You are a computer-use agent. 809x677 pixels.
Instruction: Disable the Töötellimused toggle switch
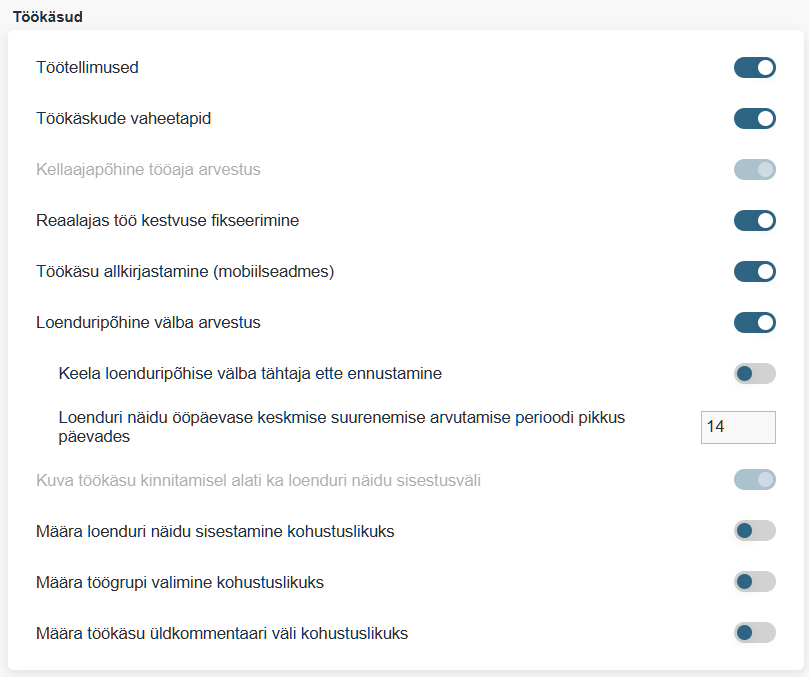pyautogui.click(x=754, y=68)
